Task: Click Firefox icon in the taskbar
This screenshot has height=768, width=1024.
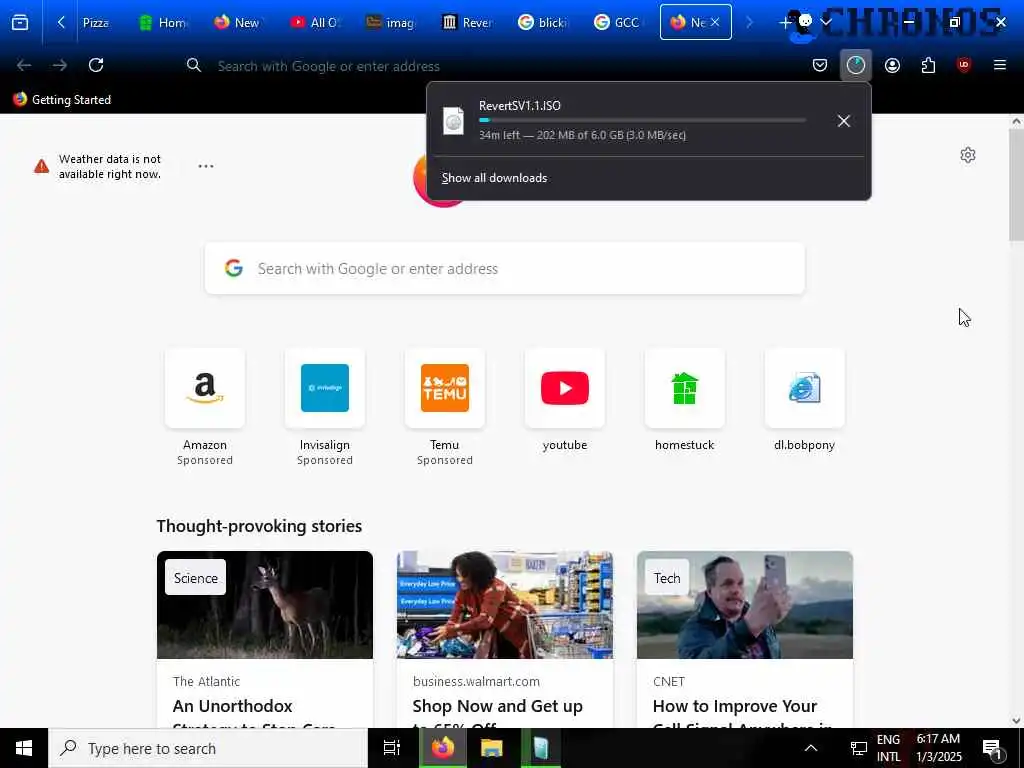Action: pyautogui.click(x=442, y=748)
